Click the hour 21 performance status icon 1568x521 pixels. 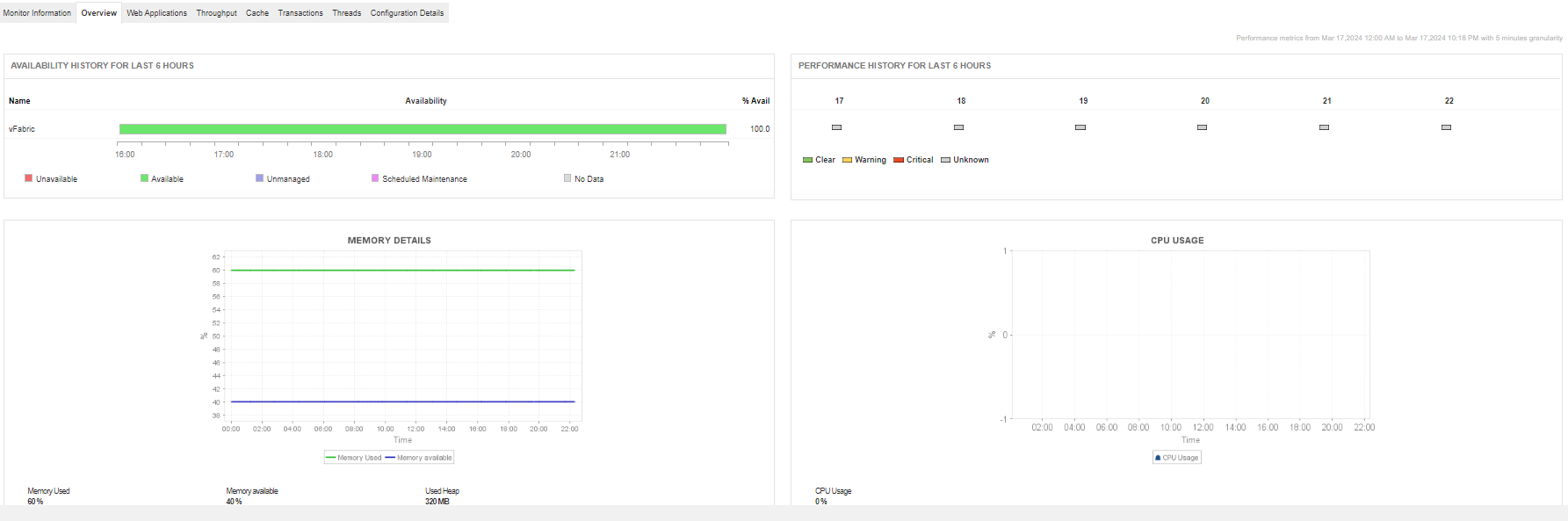click(x=1324, y=127)
